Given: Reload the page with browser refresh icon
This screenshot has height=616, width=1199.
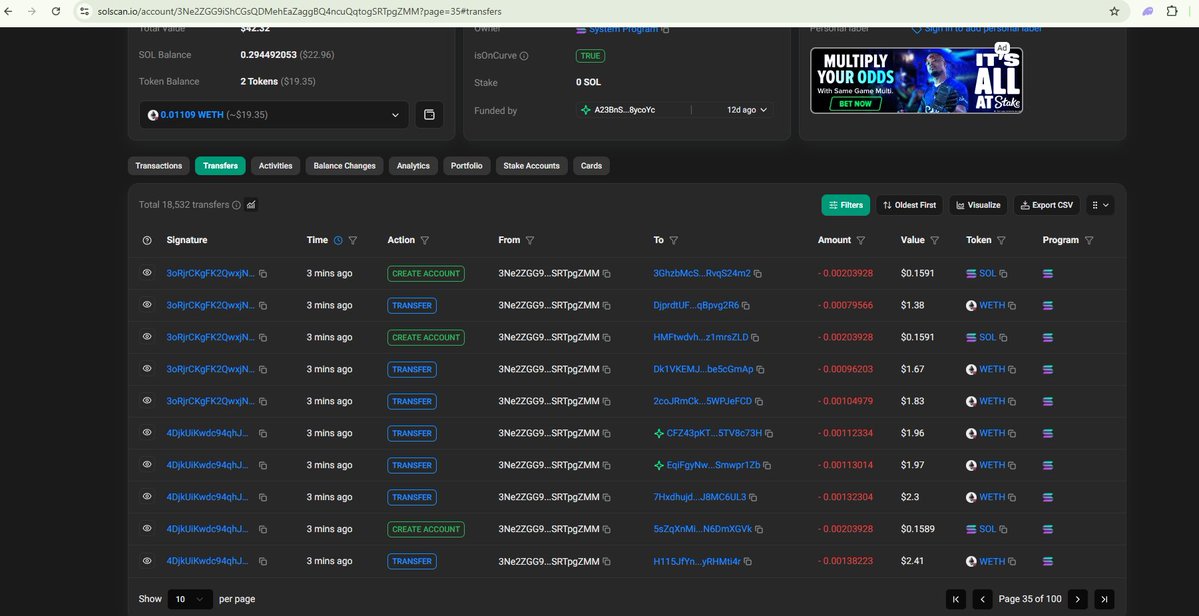Looking at the screenshot, I should 56,11.
